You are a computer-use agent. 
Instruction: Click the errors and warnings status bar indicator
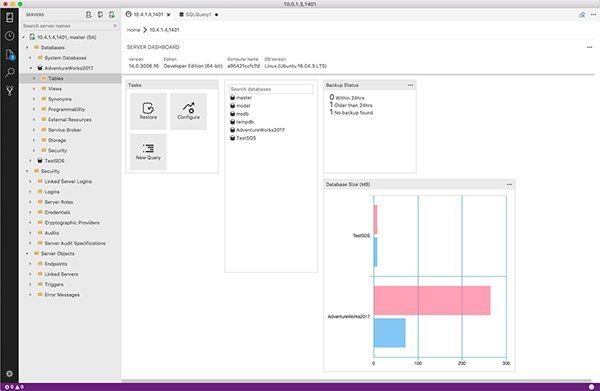pyautogui.click(x=14, y=387)
